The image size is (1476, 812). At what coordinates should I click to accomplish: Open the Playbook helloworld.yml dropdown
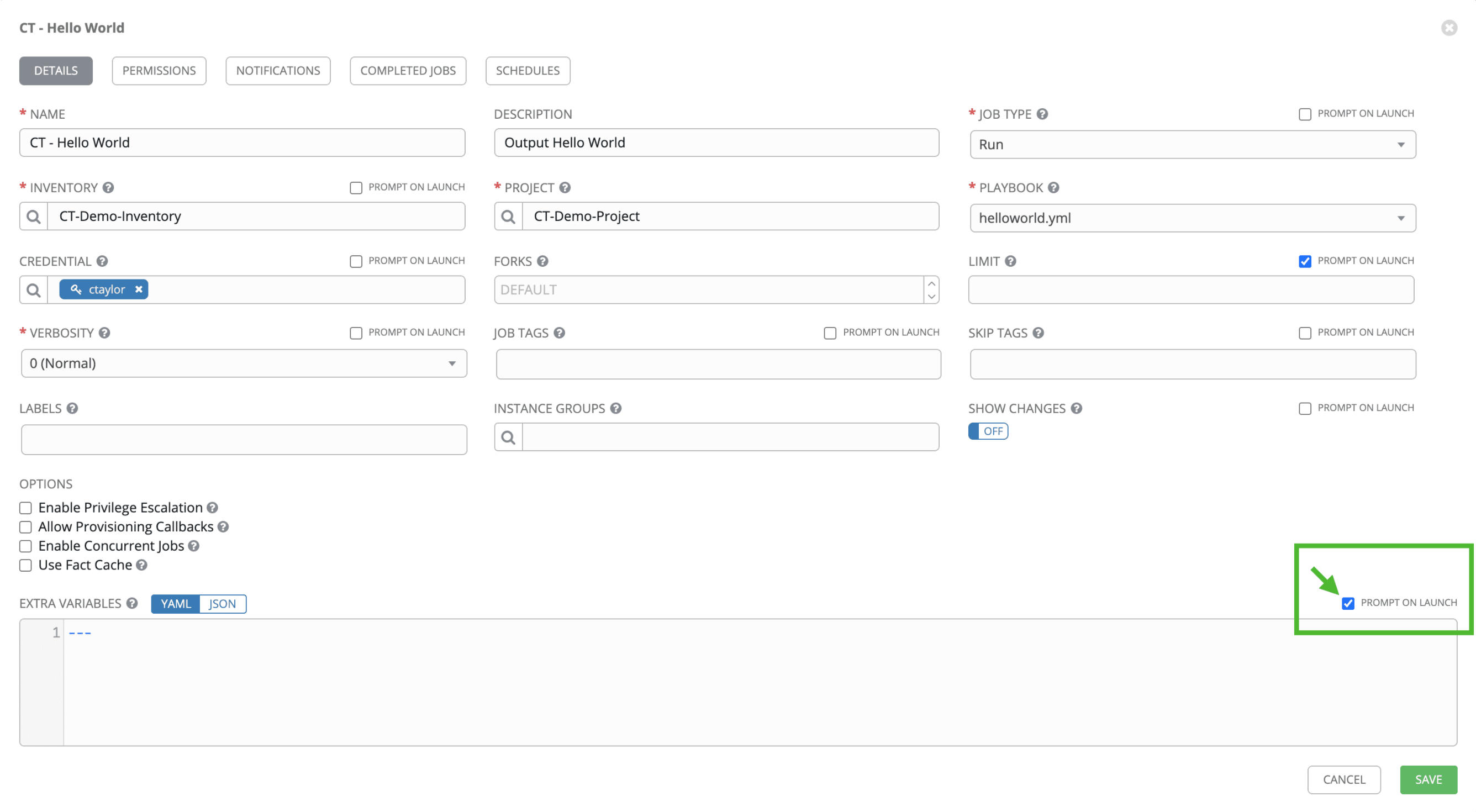tap(1193, 218)
